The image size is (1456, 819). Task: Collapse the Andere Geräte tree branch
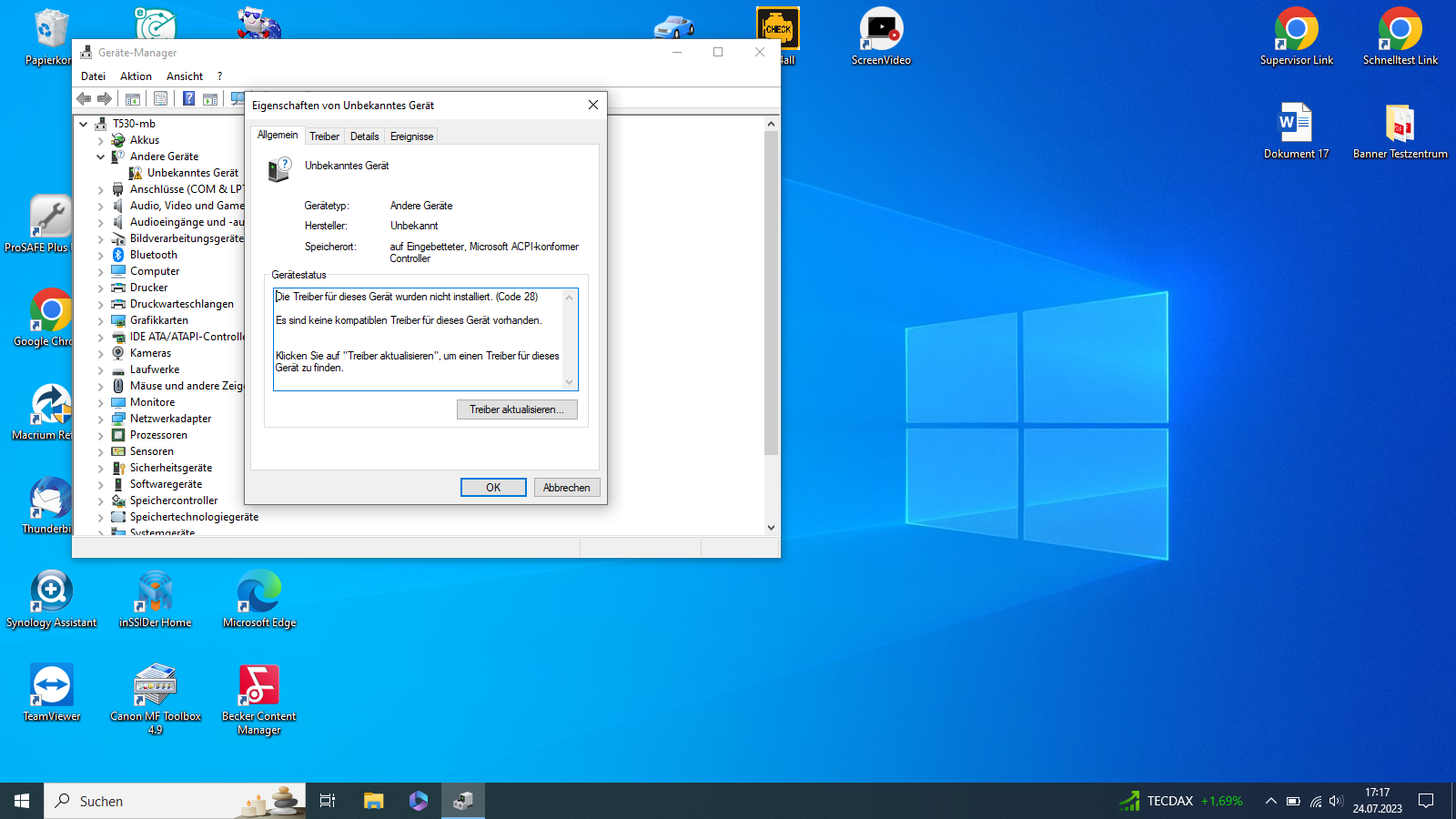(x=101, y=157)
